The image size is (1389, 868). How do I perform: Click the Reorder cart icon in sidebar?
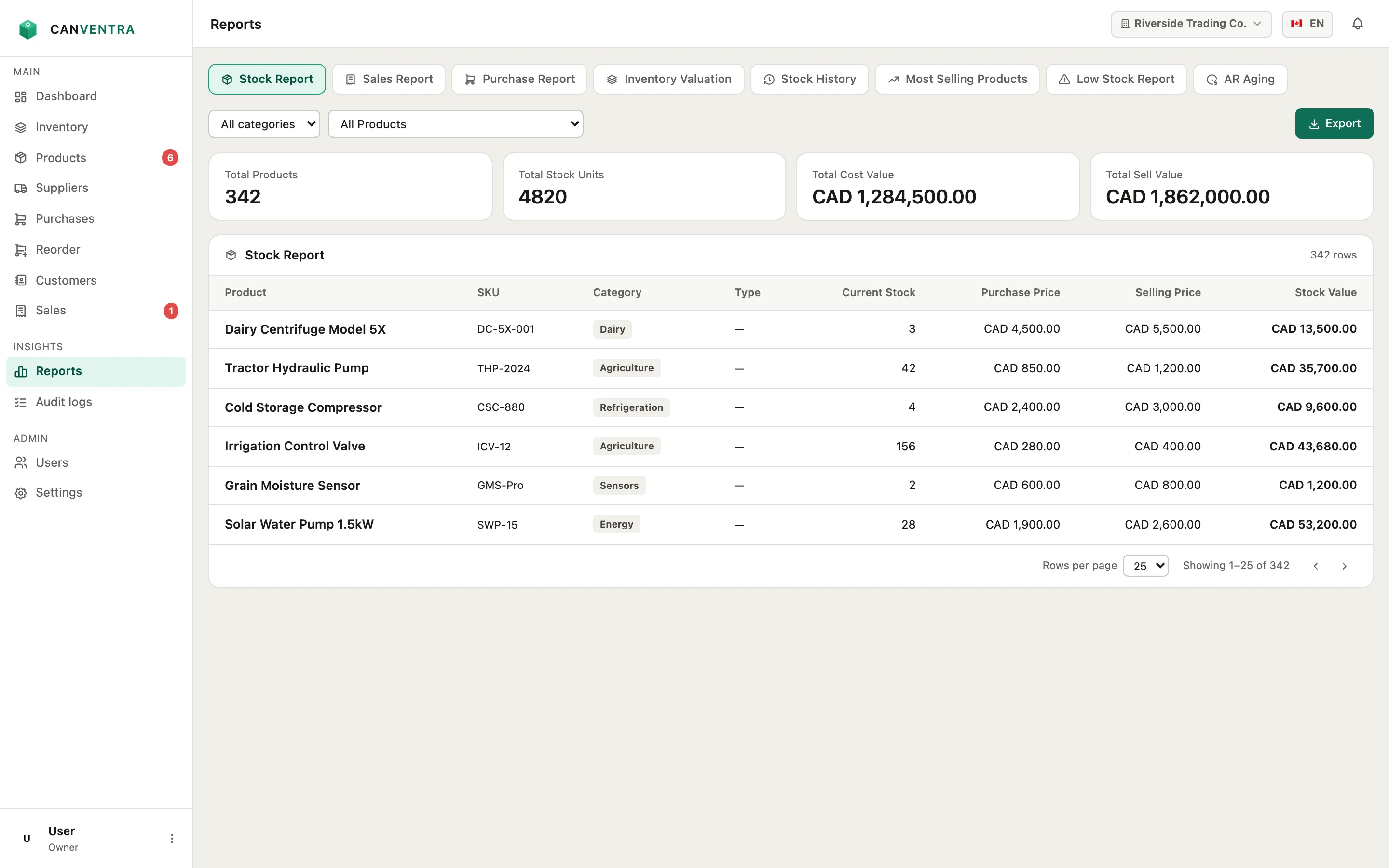pyautogui.click(x=21, y=250)
